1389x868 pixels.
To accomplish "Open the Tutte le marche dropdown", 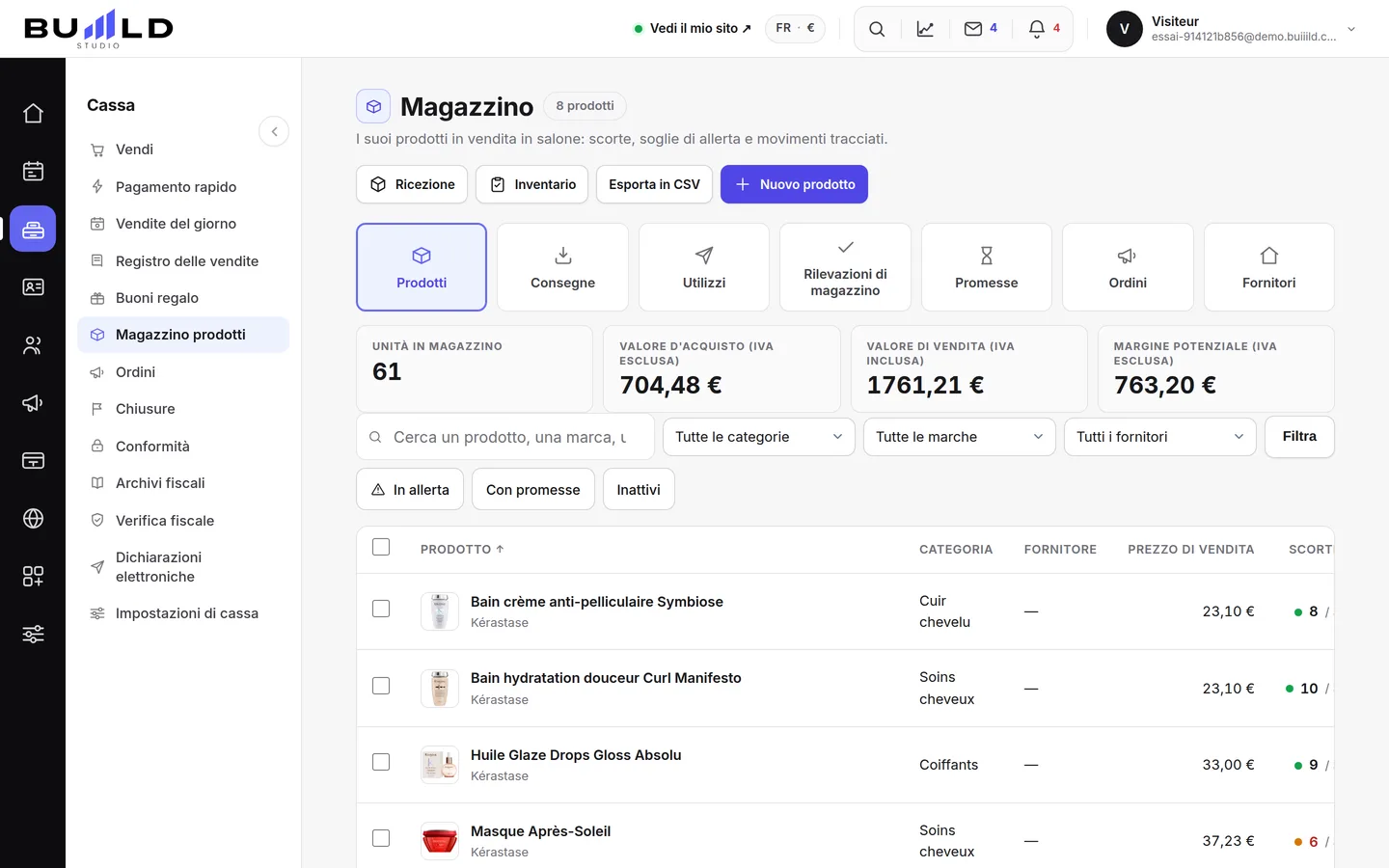I will tap(960, 437).
